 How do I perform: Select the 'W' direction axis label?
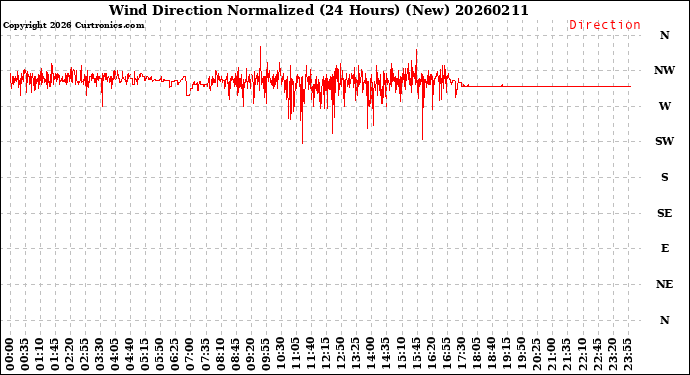pos(664,106)
